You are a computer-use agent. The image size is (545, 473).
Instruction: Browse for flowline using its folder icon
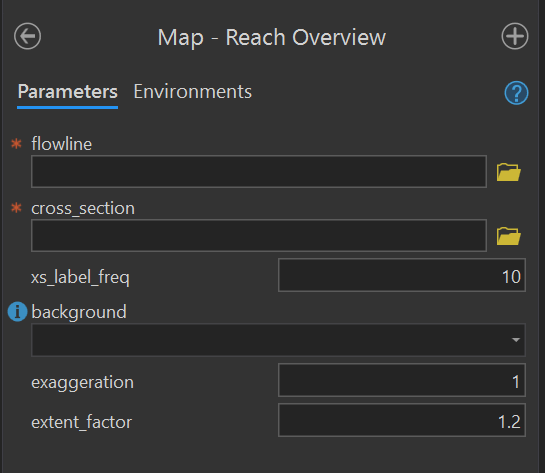[x=509, y=172]
